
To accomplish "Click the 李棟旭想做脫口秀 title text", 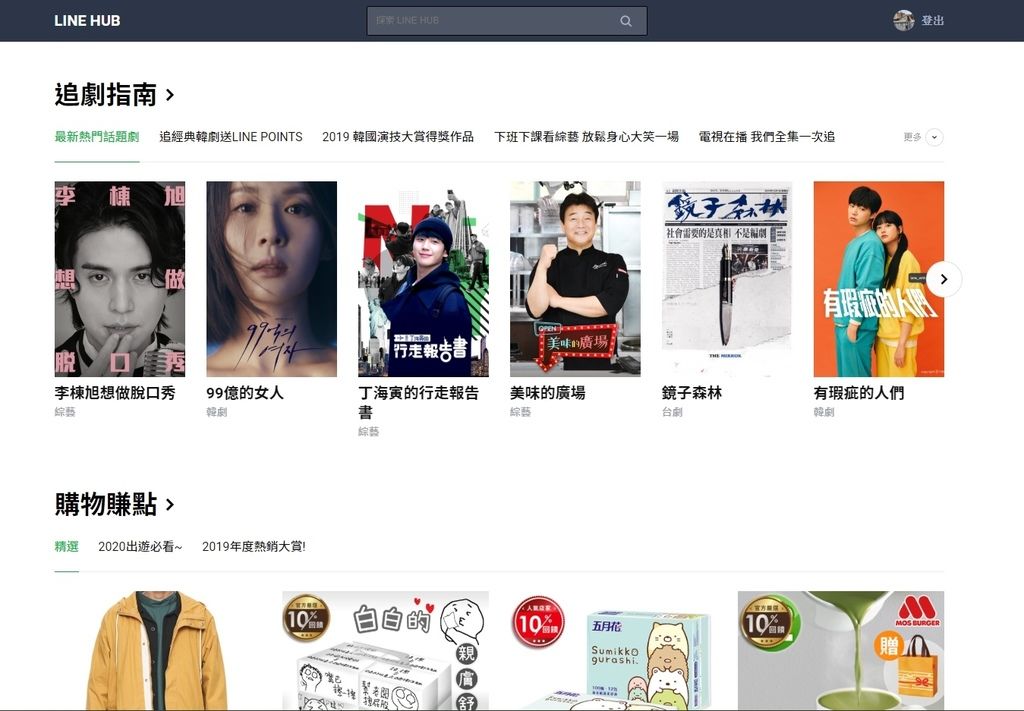I will (115, 393).
